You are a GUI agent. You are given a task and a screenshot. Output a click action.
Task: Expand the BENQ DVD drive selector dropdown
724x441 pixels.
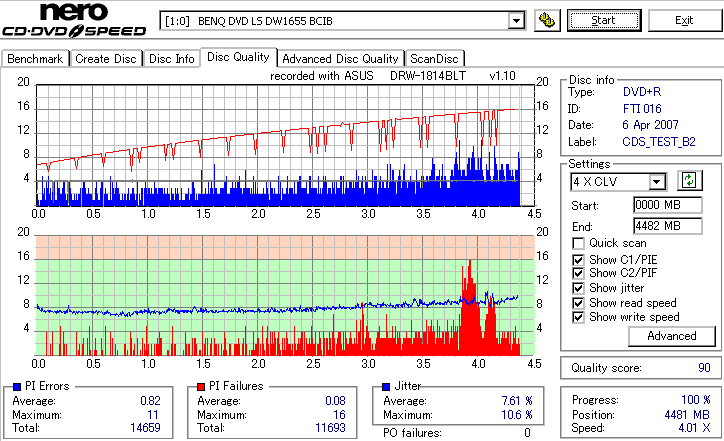pyautogui.click(x=516, y=21)
